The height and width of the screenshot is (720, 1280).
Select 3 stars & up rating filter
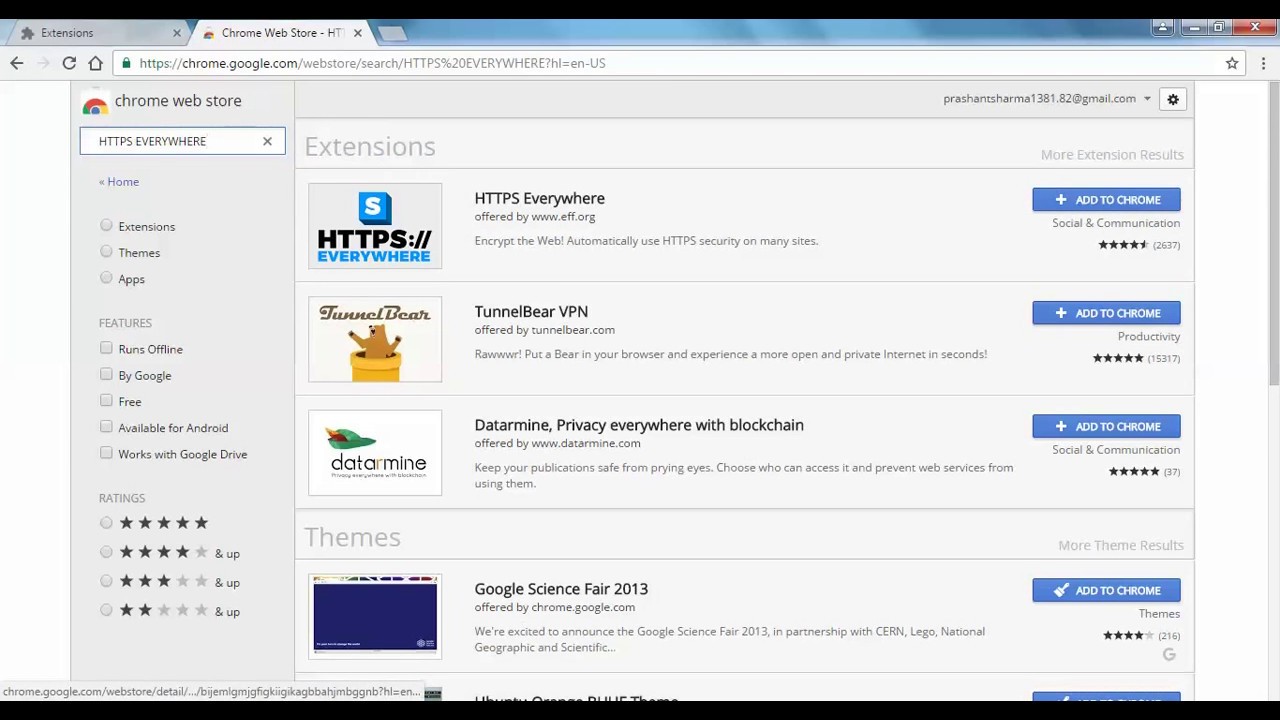coord(106,581)
